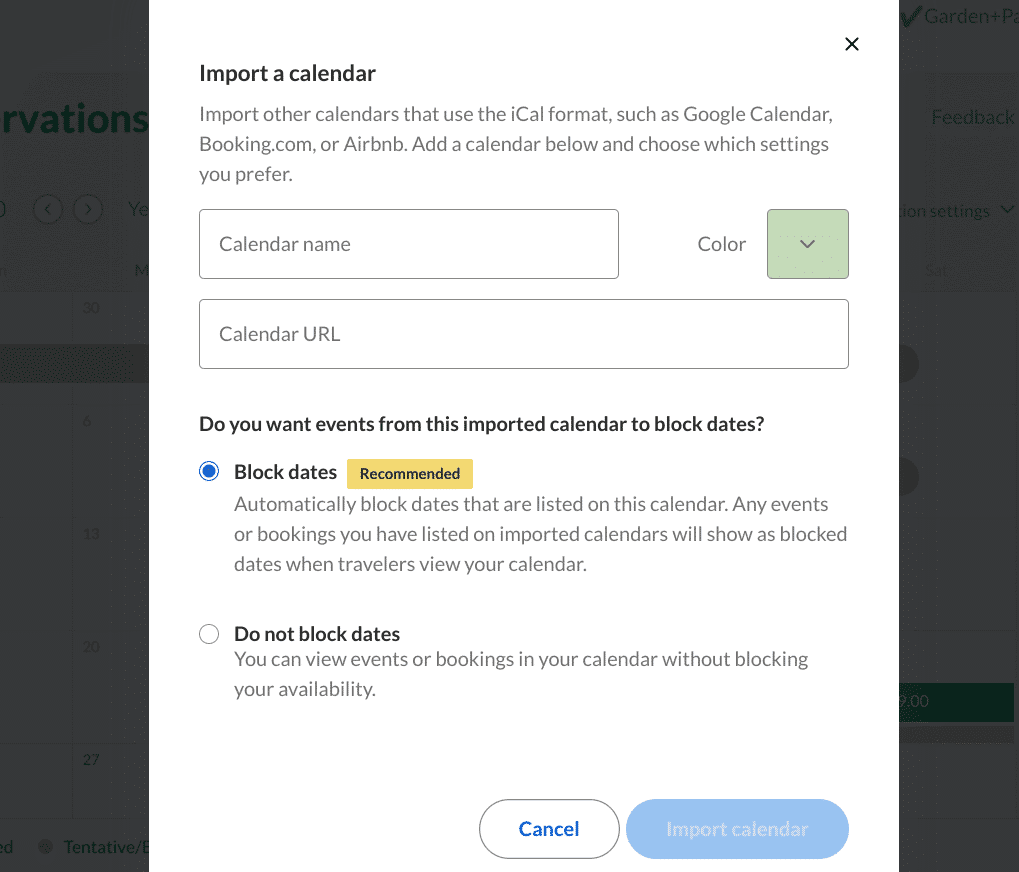Click the Import calendar button
The image size is (1019, 872).
tap(737, 828)
